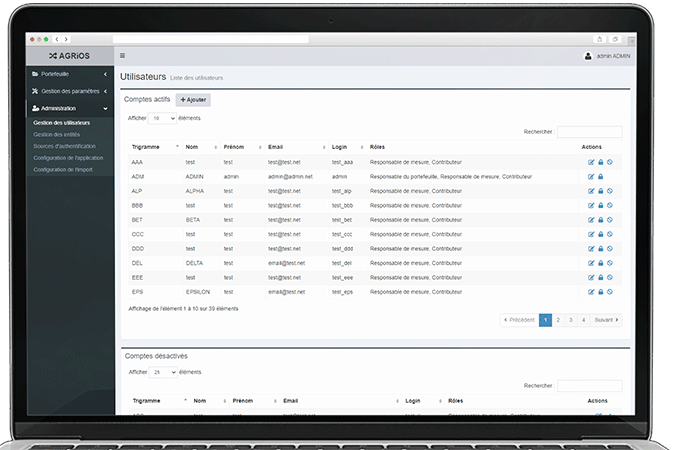Edit user ALP with pencil icon
Screen dimensions: 675x450
591,191
